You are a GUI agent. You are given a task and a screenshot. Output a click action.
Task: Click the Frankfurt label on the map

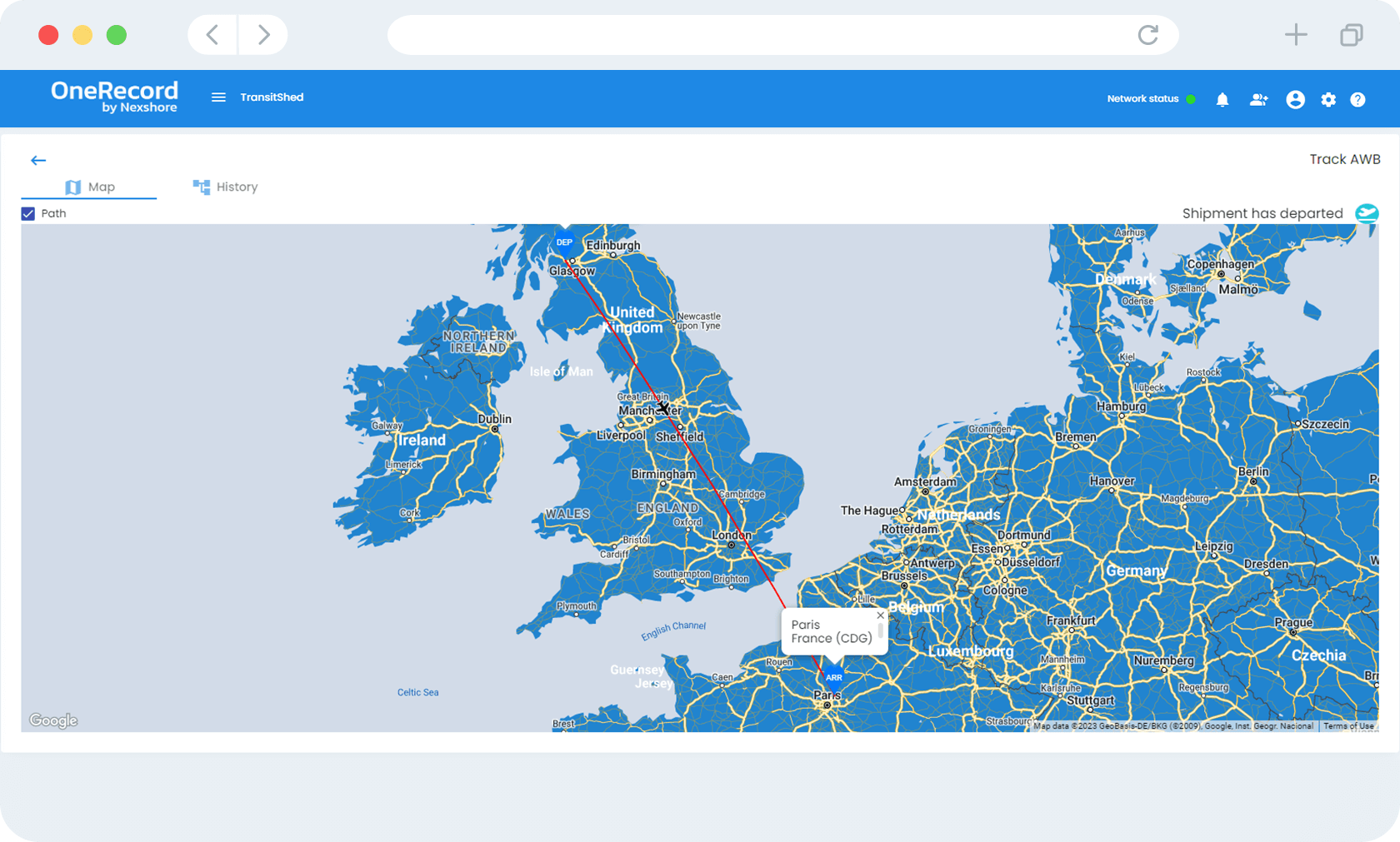tap(1072, 620)
